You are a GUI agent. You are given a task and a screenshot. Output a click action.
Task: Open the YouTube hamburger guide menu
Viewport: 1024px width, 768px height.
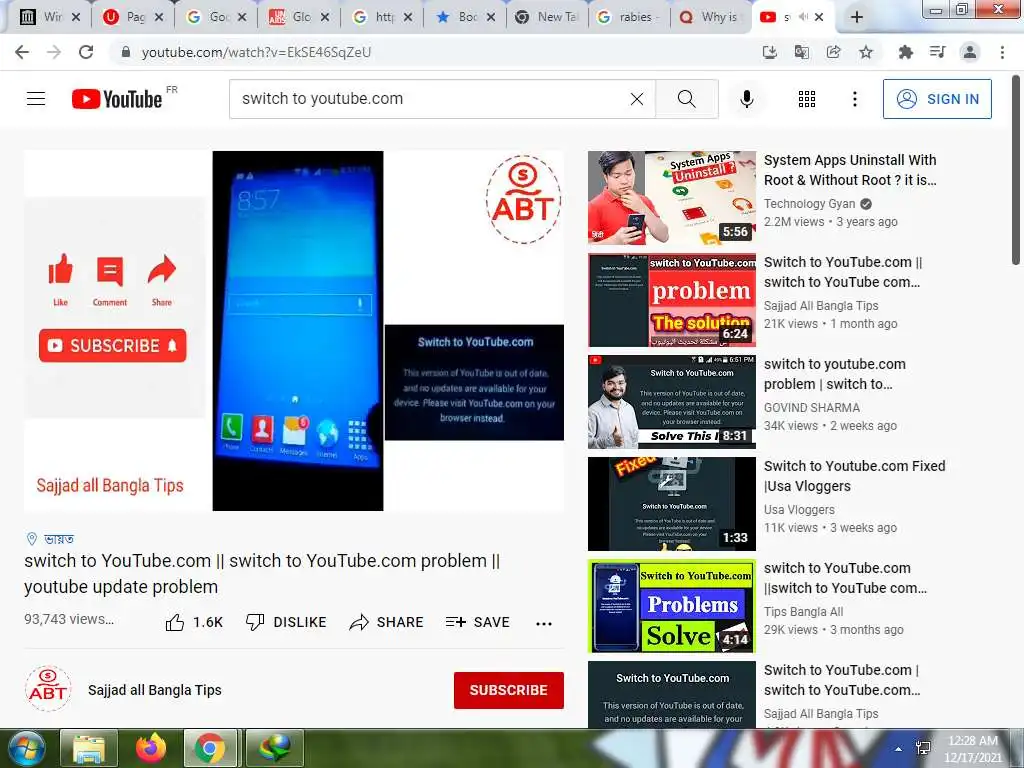click(x=36, y=99)
